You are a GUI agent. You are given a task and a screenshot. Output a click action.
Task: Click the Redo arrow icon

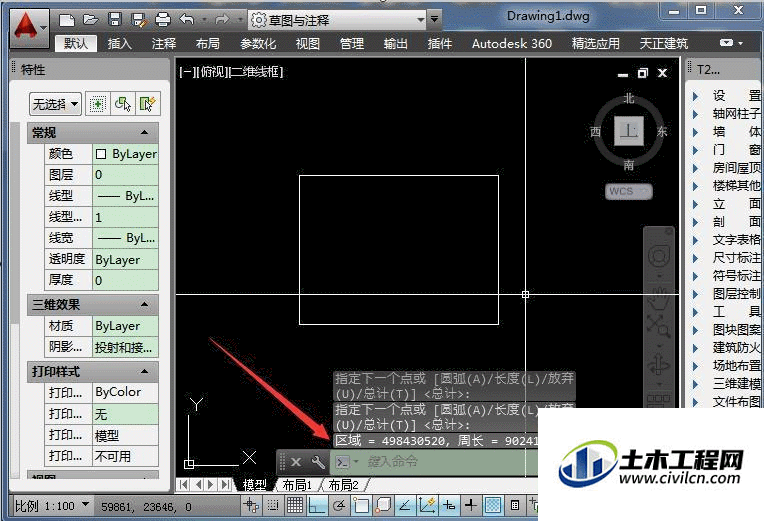click(x=222, y=19)
